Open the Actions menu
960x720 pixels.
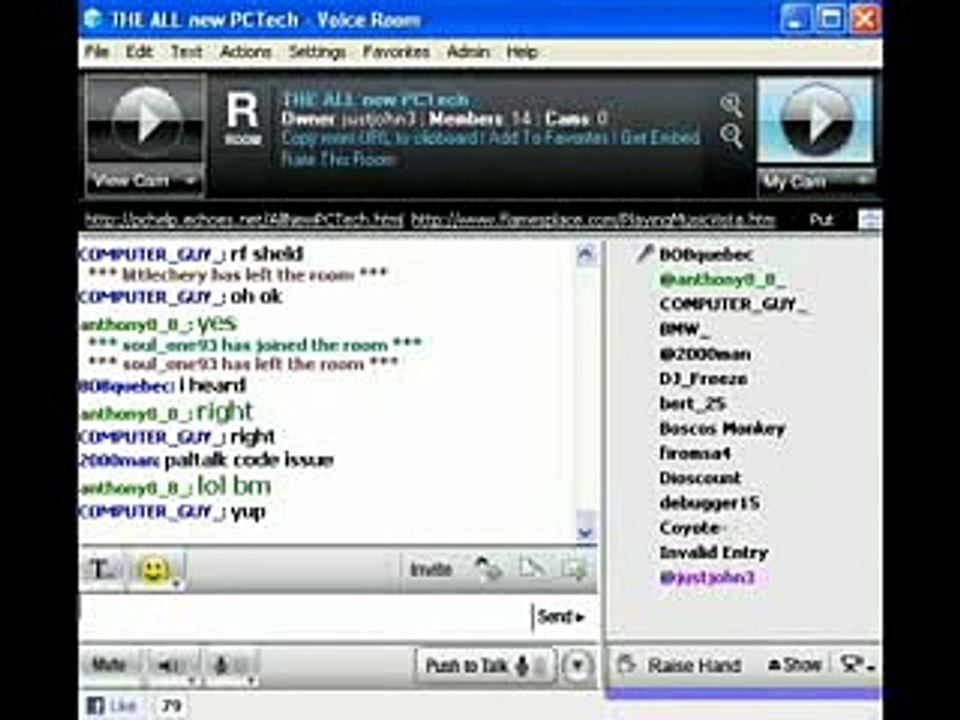click(245, 52)
